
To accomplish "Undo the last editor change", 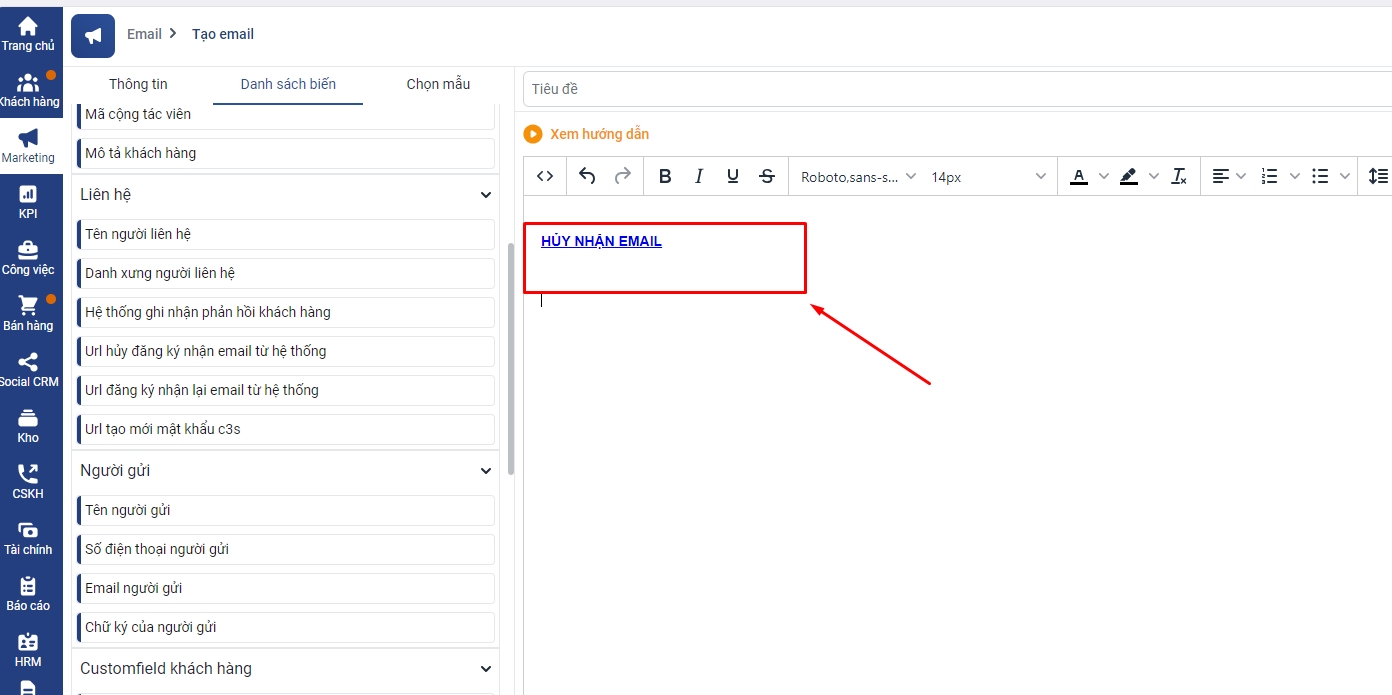I will pos(587,176).
